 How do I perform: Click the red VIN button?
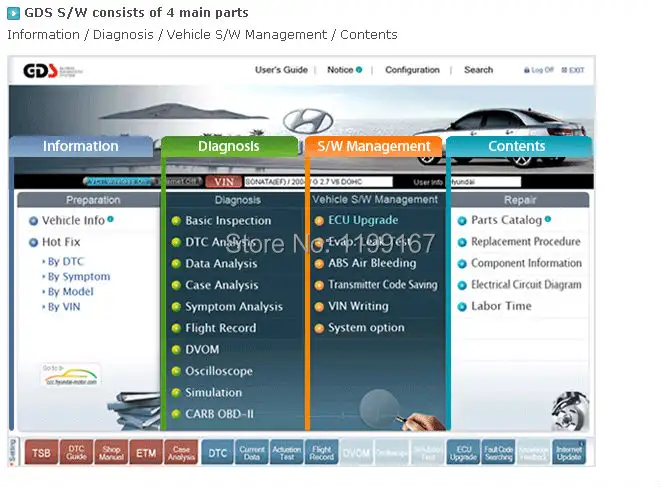pyautogui.click(x=223, y=182)
